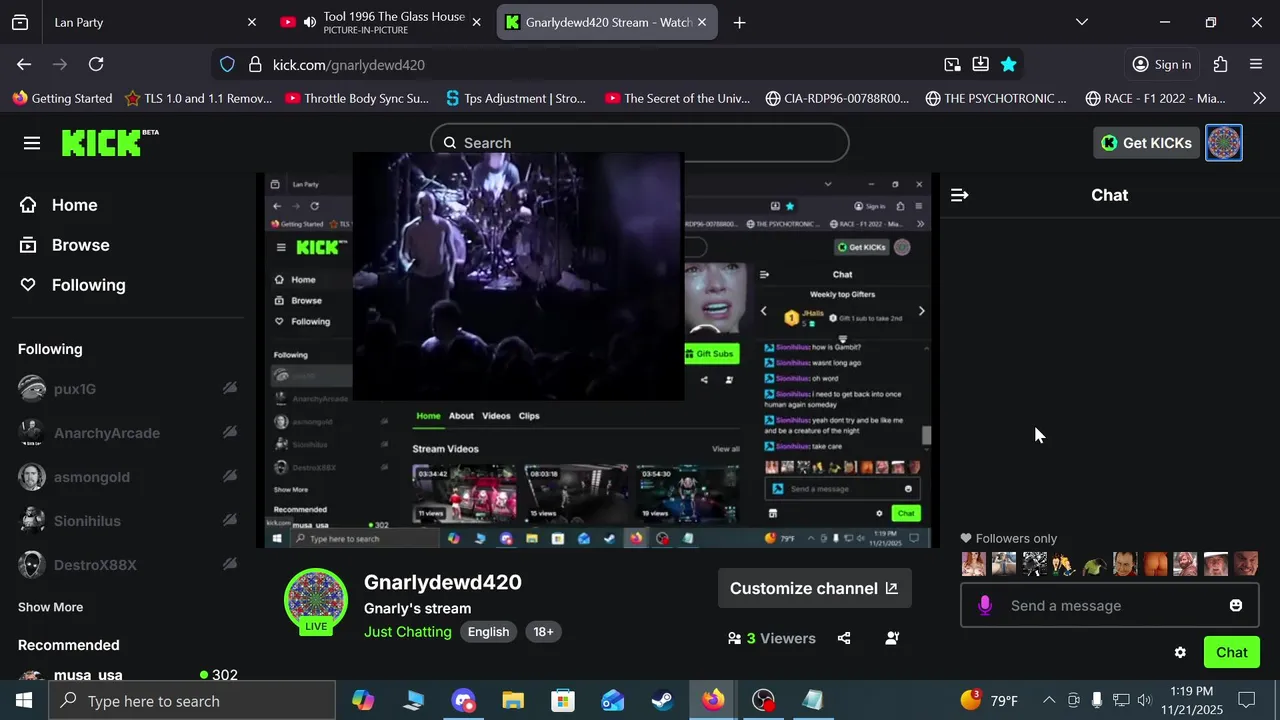
Task: Click the 18+ tag
Action: pos(543,632)
